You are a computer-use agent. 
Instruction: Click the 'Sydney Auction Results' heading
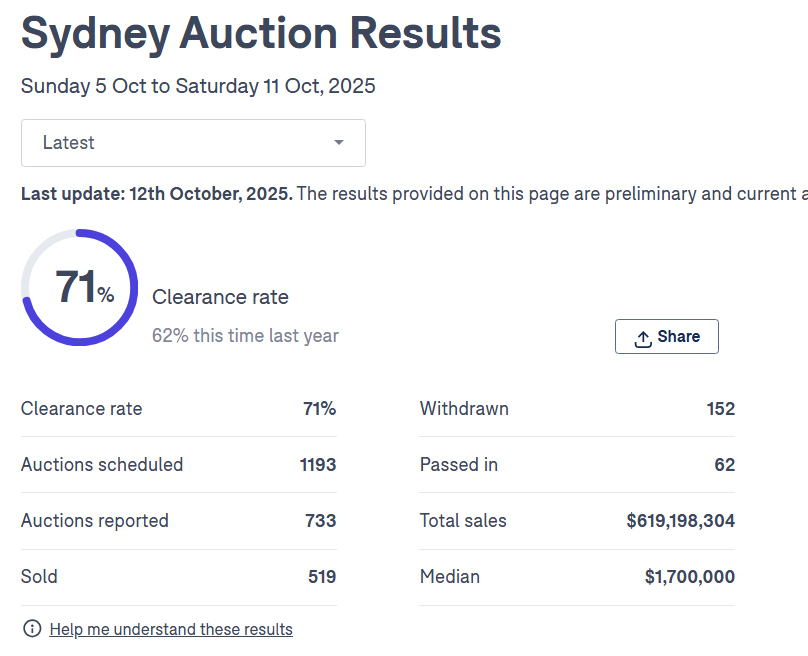261,34
